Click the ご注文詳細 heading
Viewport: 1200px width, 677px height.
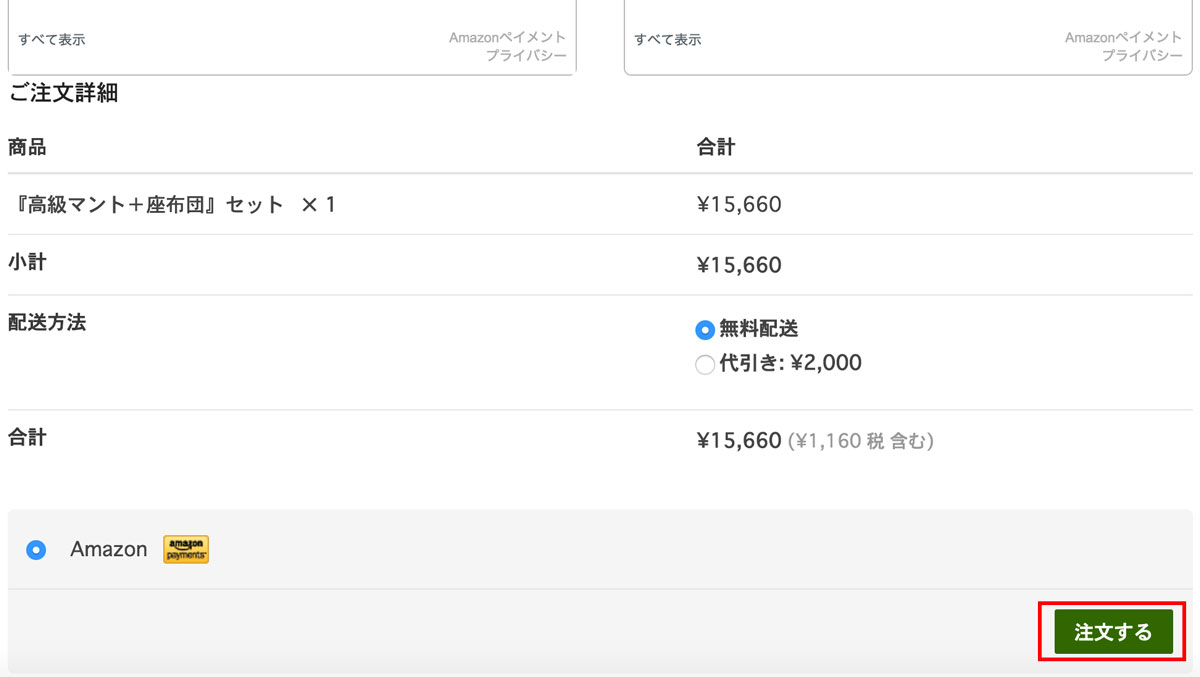(x=64, y=94)
